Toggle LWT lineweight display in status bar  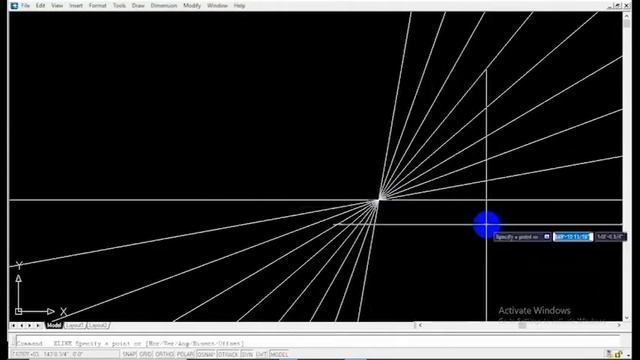[261, 354]
